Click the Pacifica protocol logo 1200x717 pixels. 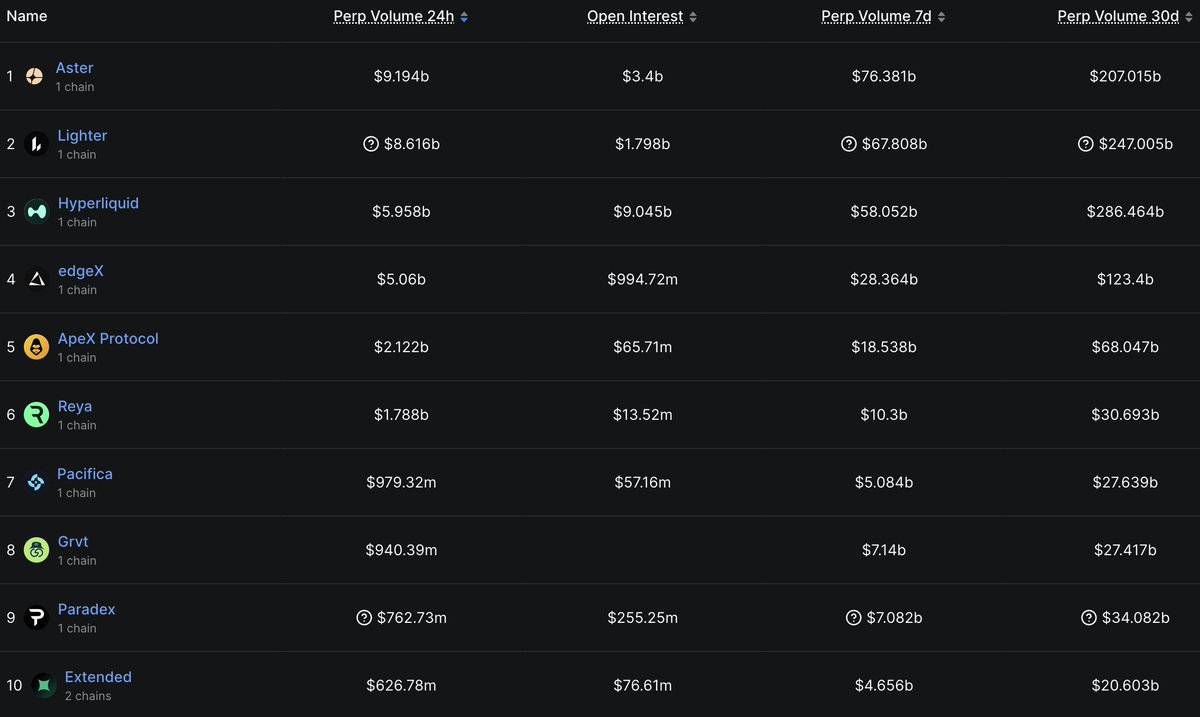(x=35, y=482)
